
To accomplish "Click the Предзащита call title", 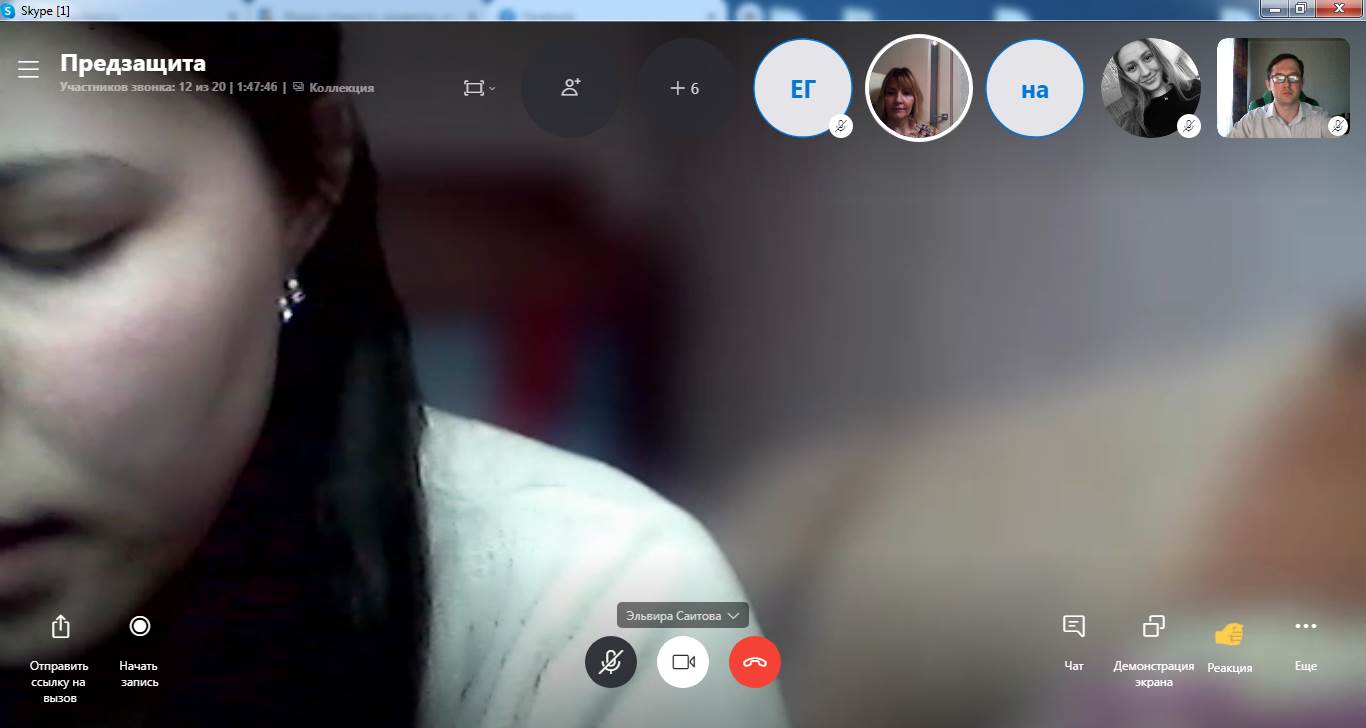I will click(x=133, y=63).
